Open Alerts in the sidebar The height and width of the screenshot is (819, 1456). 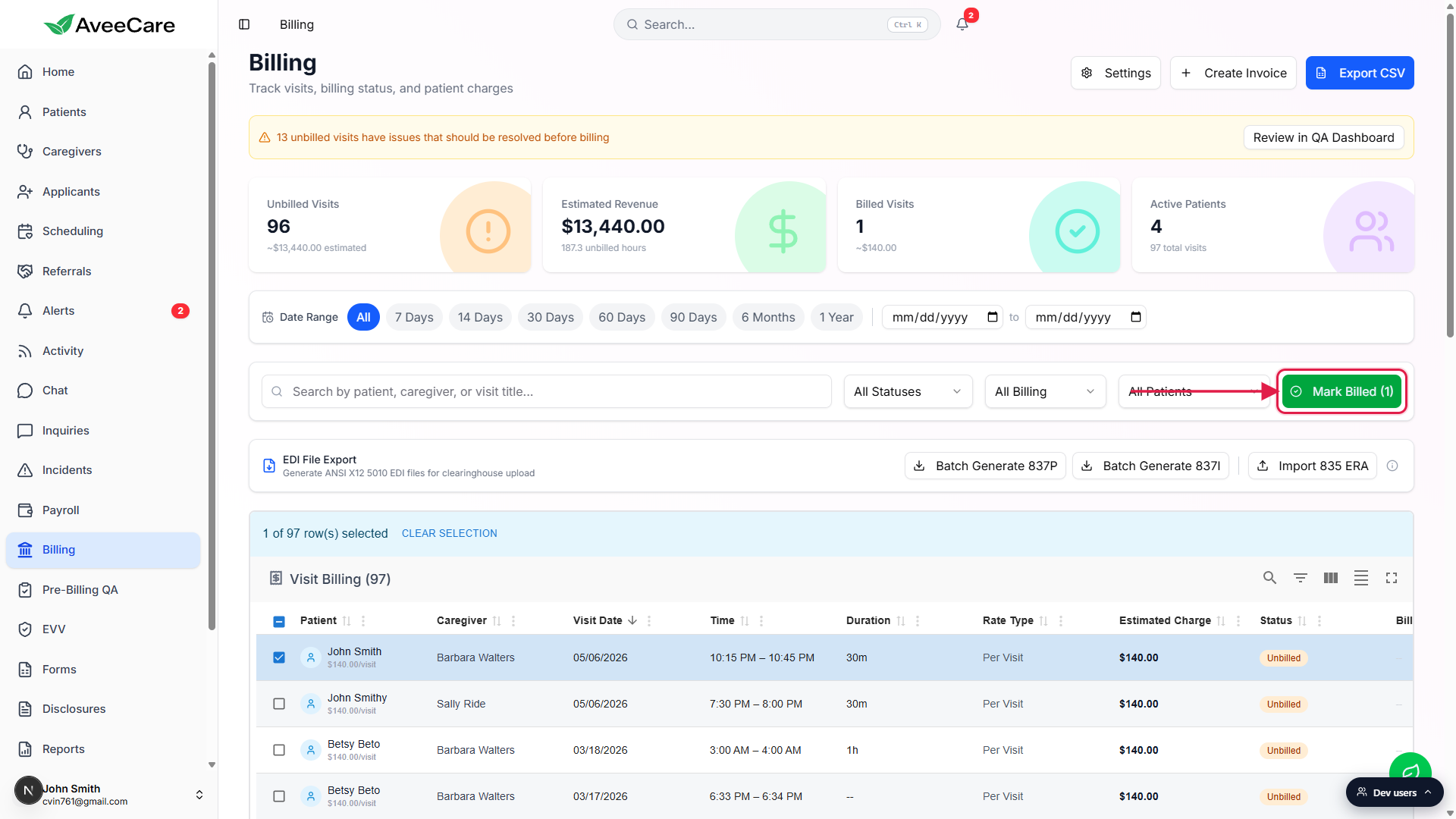point(103,311)
